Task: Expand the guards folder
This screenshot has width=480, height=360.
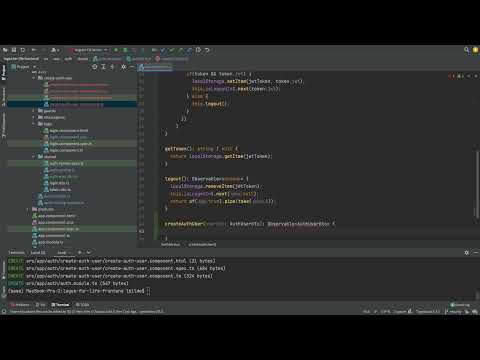Action: click(x=34, y=111)
